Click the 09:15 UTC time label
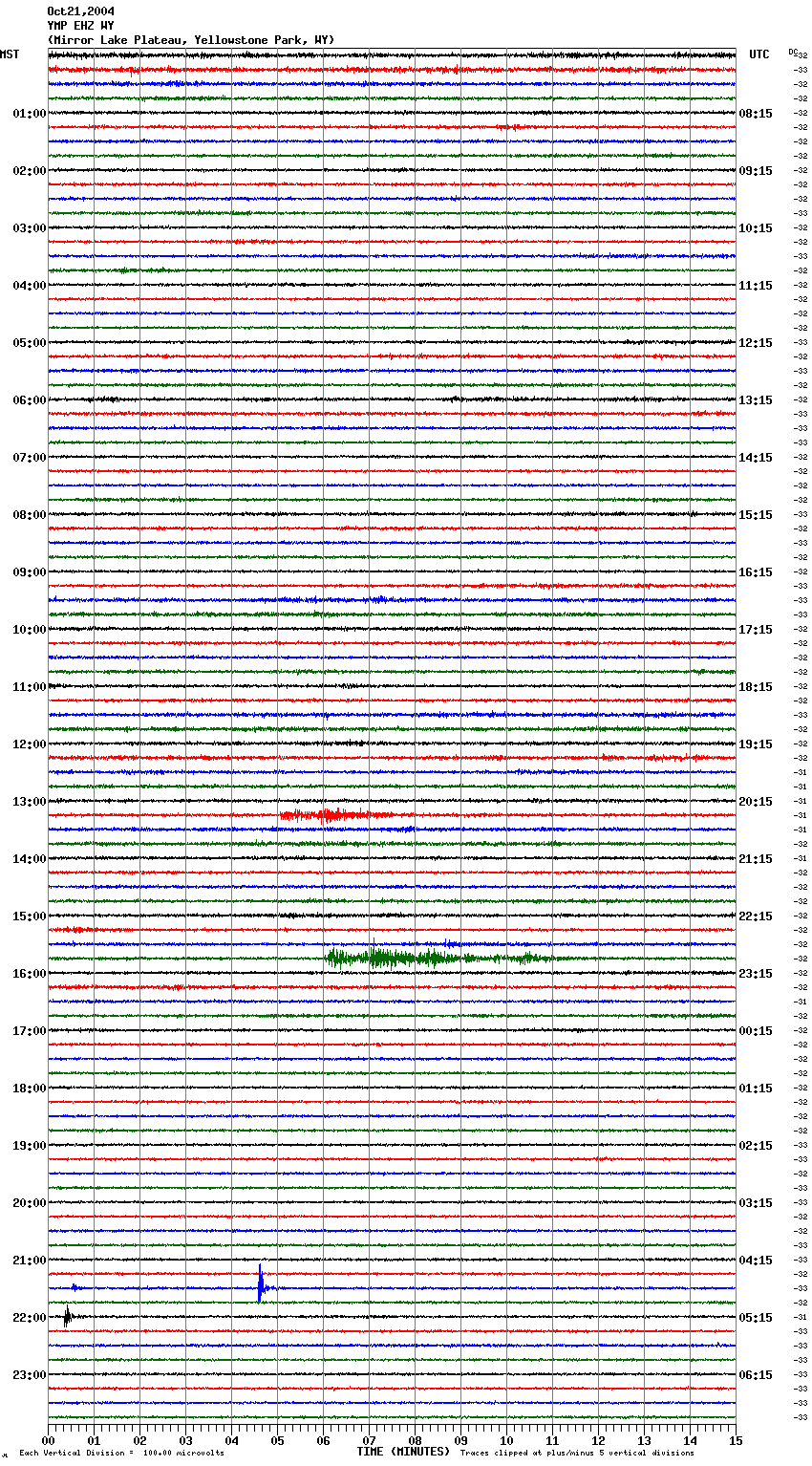The height and width of the screenshot is (1466, 812). (756, 171)
